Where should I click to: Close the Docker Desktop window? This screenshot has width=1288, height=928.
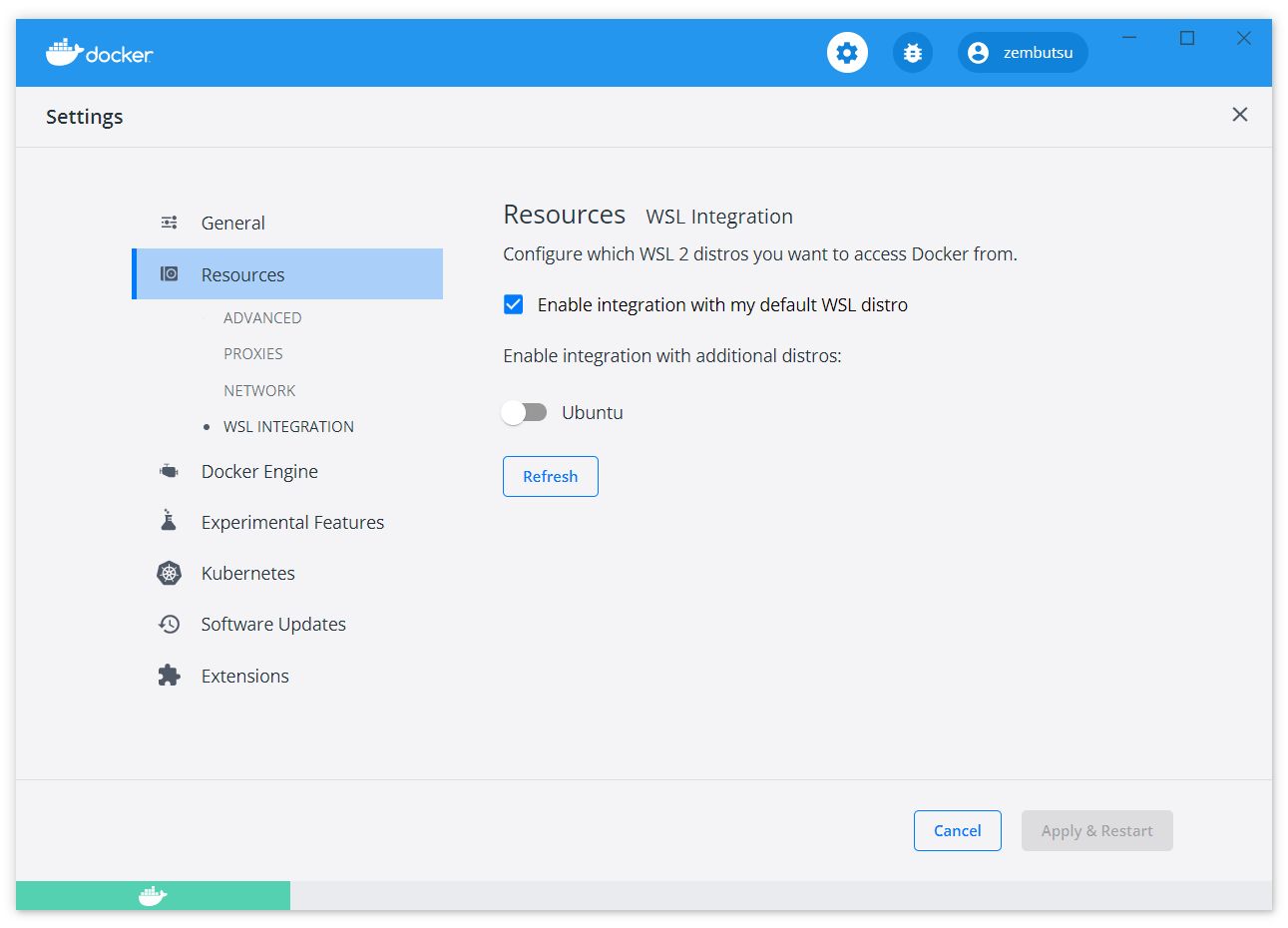[1244, 38]
